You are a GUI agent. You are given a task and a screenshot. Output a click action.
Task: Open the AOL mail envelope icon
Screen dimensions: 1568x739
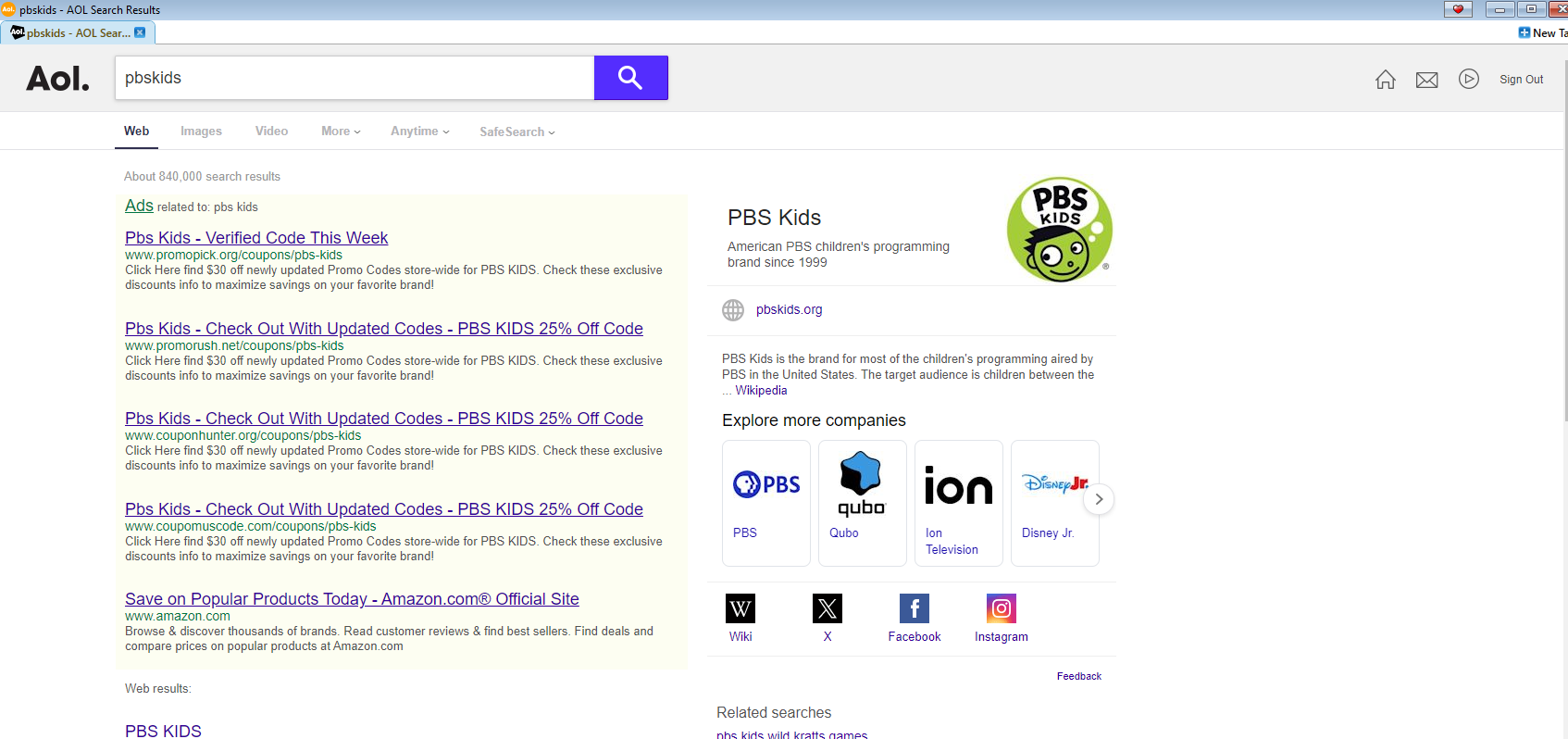[x=1427, y=80]
